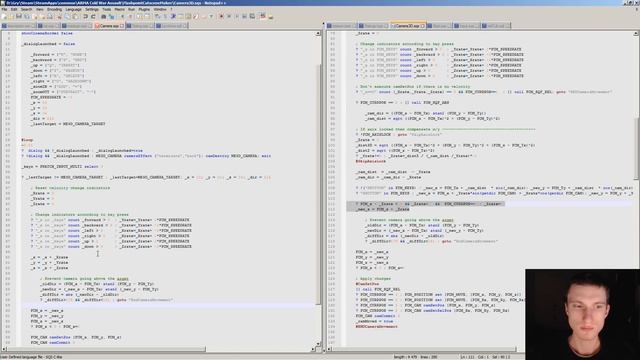The height and width of the screenshot is (360, 640).
Task: Paste from clipboard toolbar icon
Action: coord(75,16)
